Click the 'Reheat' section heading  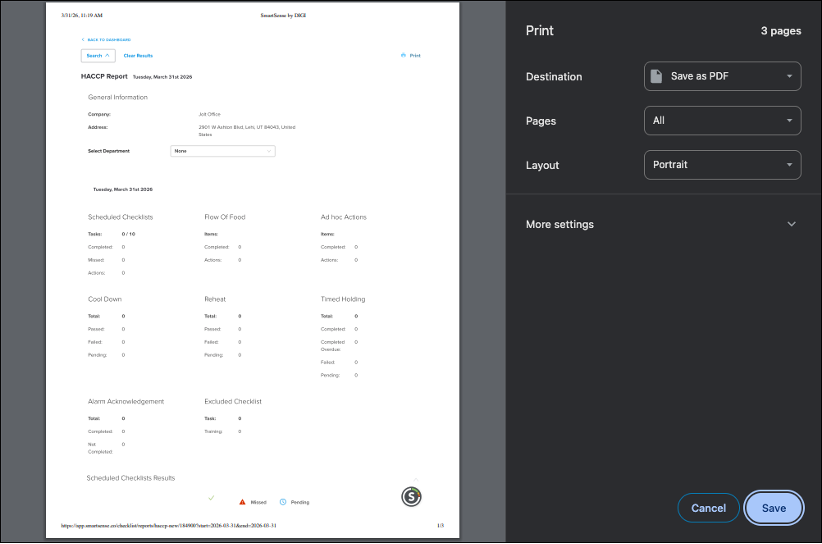click(215, 299)
